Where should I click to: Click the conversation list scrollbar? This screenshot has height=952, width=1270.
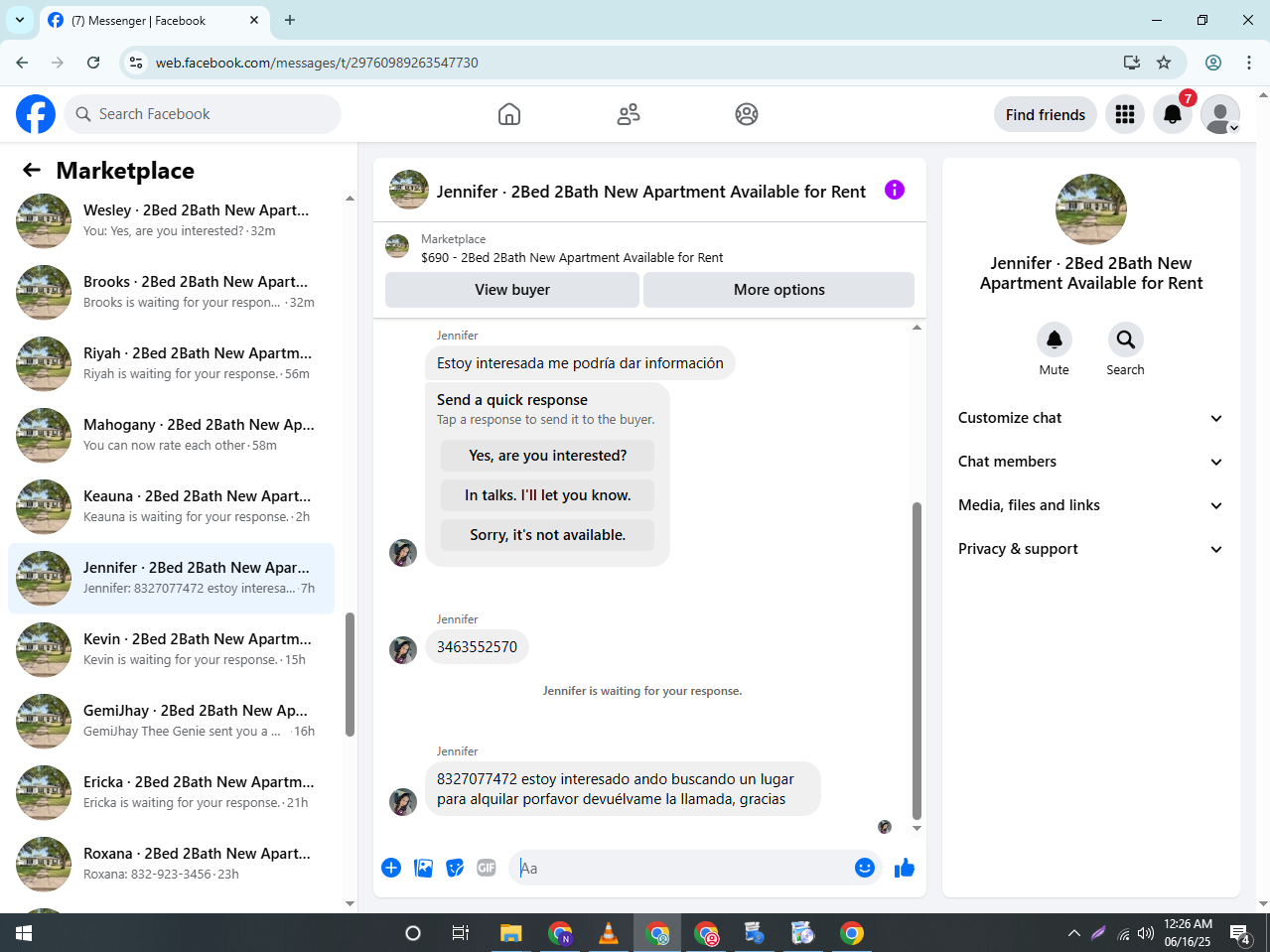350,675
